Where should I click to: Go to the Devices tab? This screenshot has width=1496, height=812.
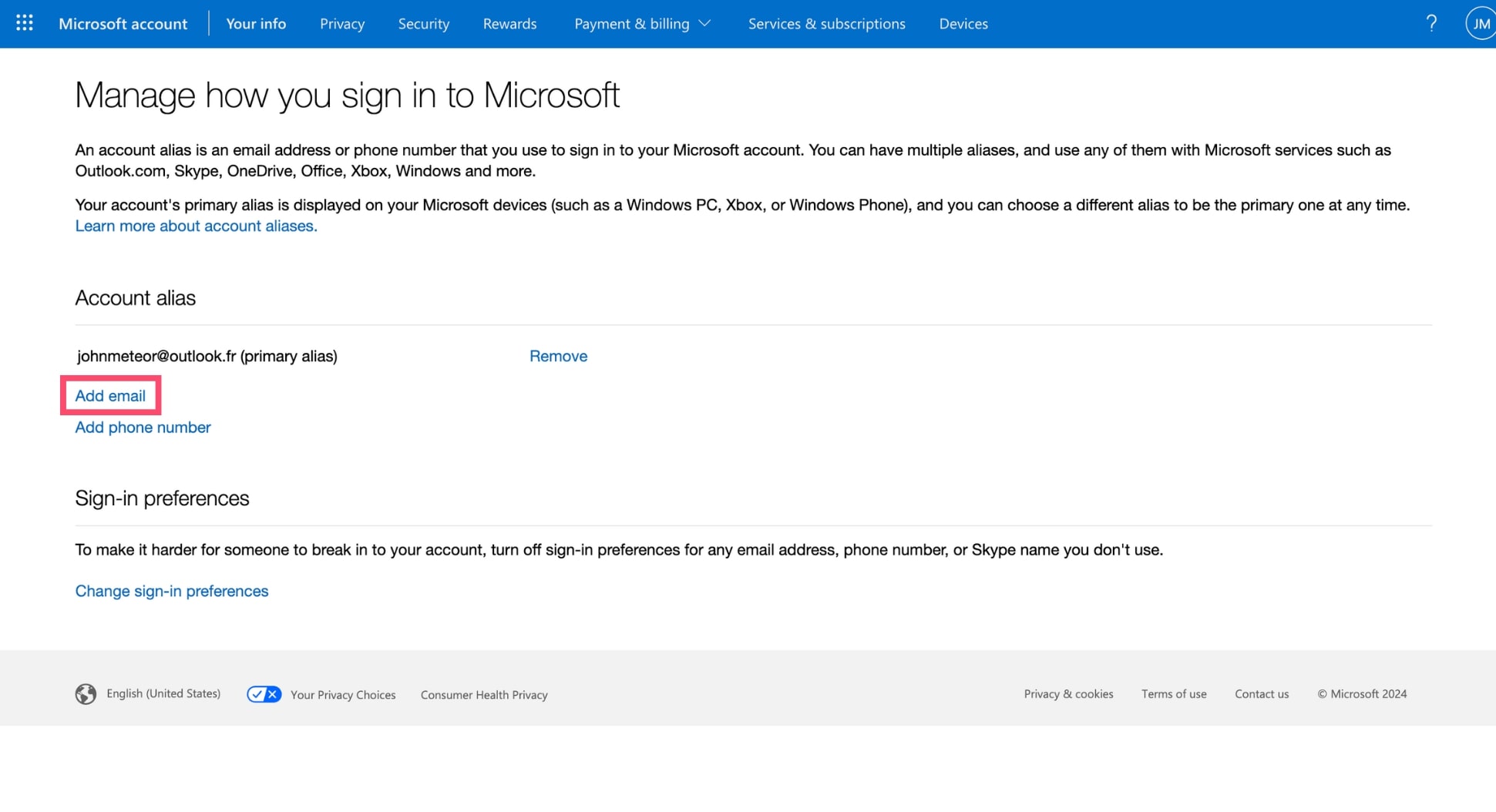click(963, 24)
